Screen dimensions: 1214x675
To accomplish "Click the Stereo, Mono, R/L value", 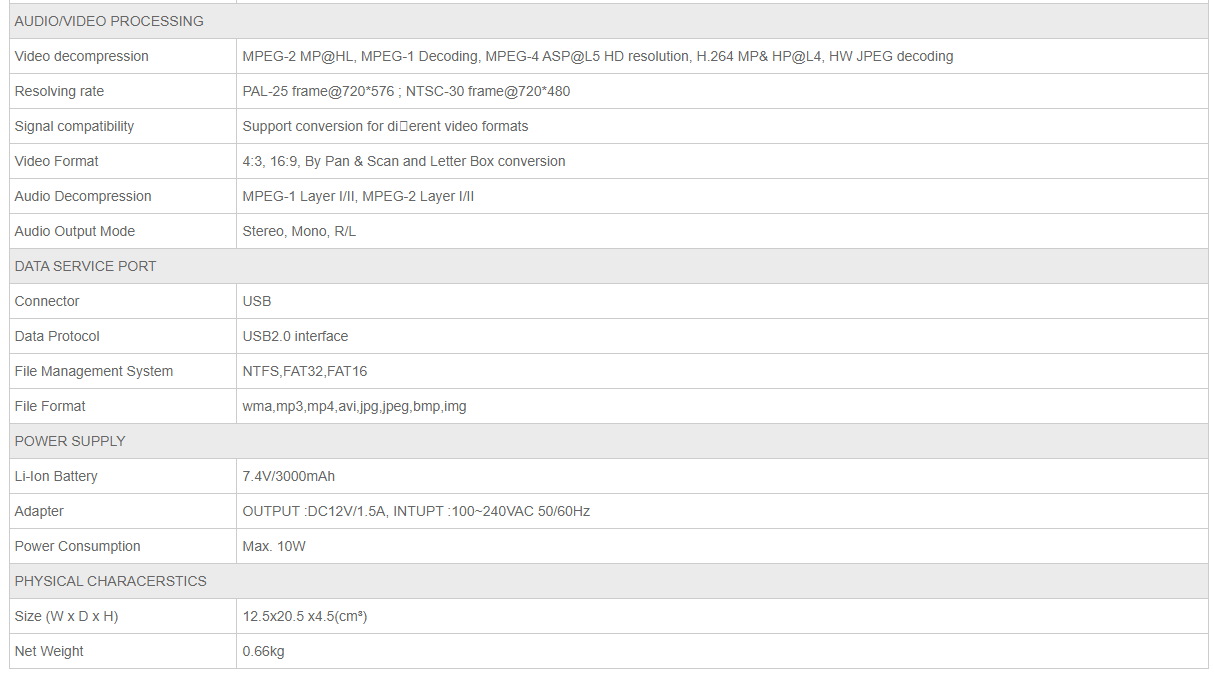I will [299, 231].
